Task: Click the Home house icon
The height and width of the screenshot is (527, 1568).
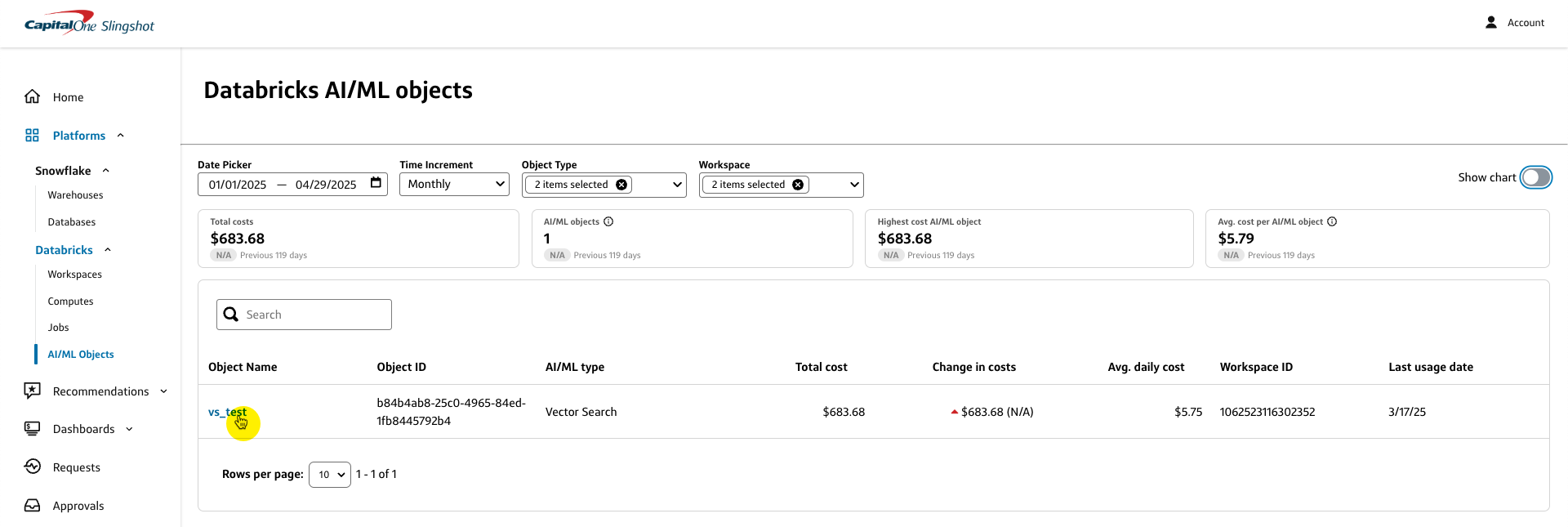Action: 33,96
